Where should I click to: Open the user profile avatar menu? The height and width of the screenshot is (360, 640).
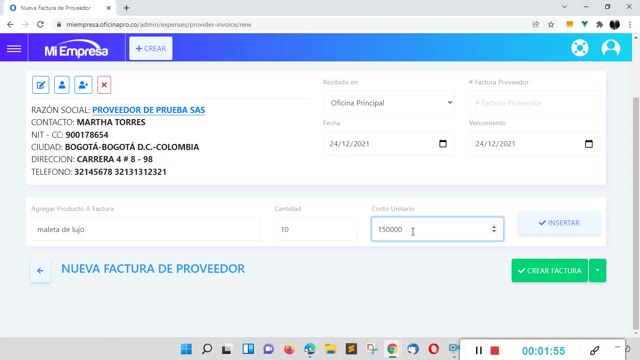[x=611, y=48]
